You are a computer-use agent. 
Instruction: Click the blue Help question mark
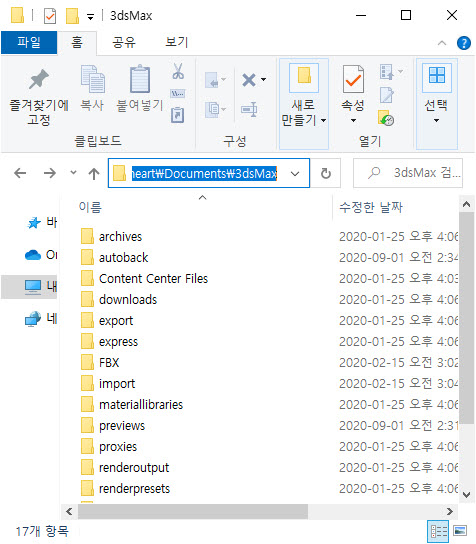point(464,43)
